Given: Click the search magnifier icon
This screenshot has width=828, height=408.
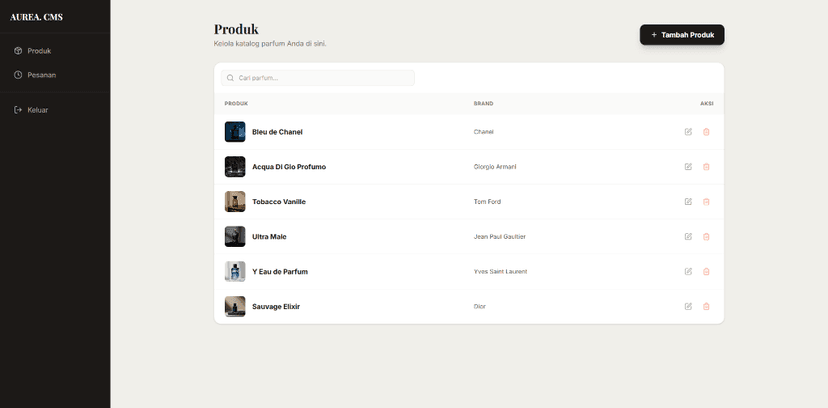Looking at the screenshot, I should click(x=231, y=78).
